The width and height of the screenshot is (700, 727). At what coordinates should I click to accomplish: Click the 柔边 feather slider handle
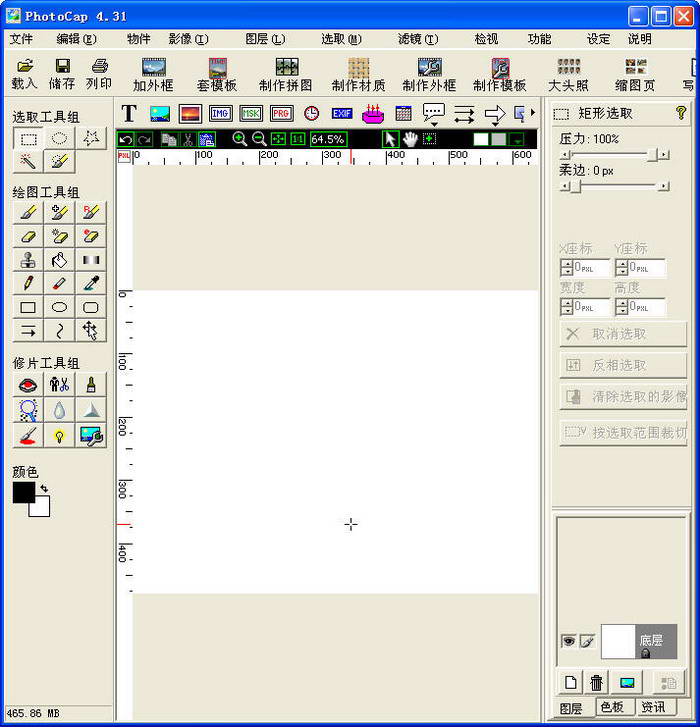click(x=575, y=186)
